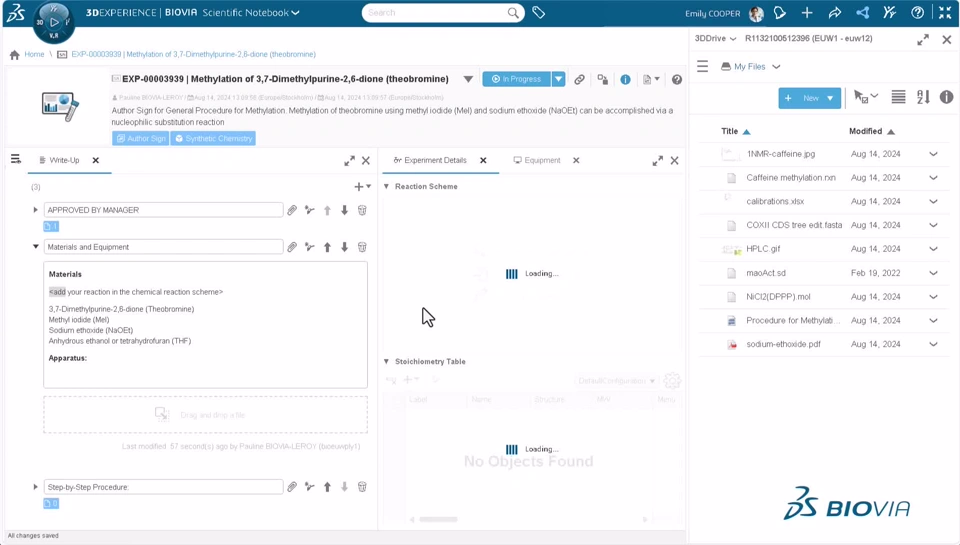This screenshot has height=545, width=960.
Task: Move Materials and Equipment section down
Action: [x=345, y=247]
